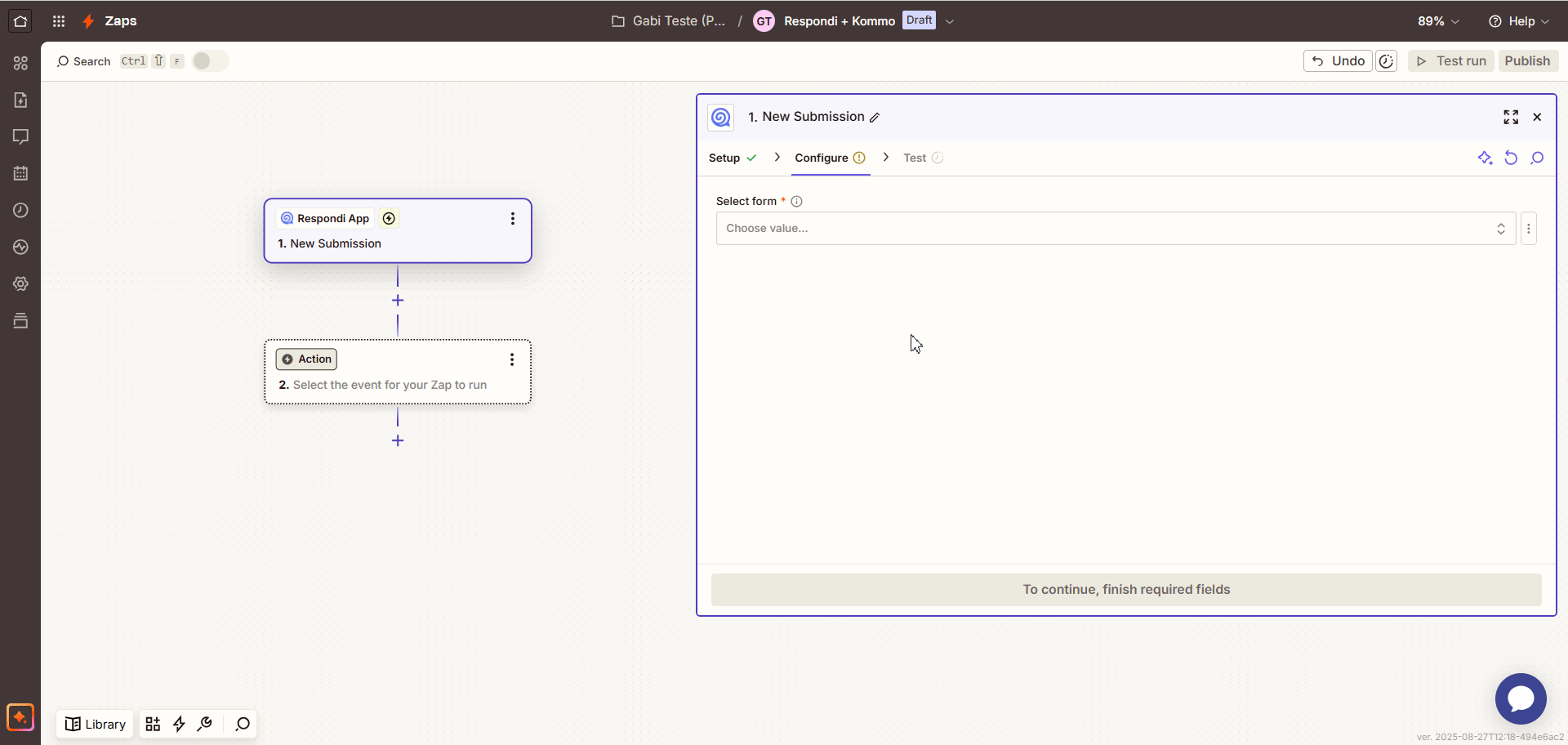The image size is (1568, 745).
Task: Open Respondi App step three-dot menu
Action: pos(512,219)
